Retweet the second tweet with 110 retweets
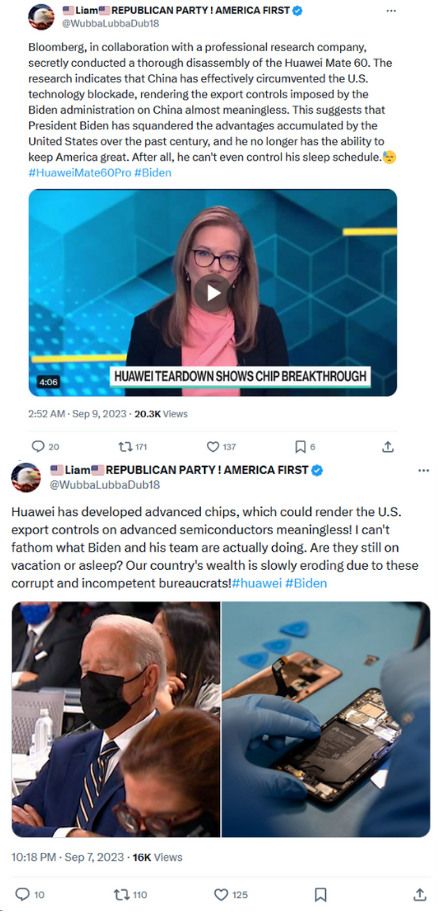This screenshot has height=912, width=440. pos(123,894)
